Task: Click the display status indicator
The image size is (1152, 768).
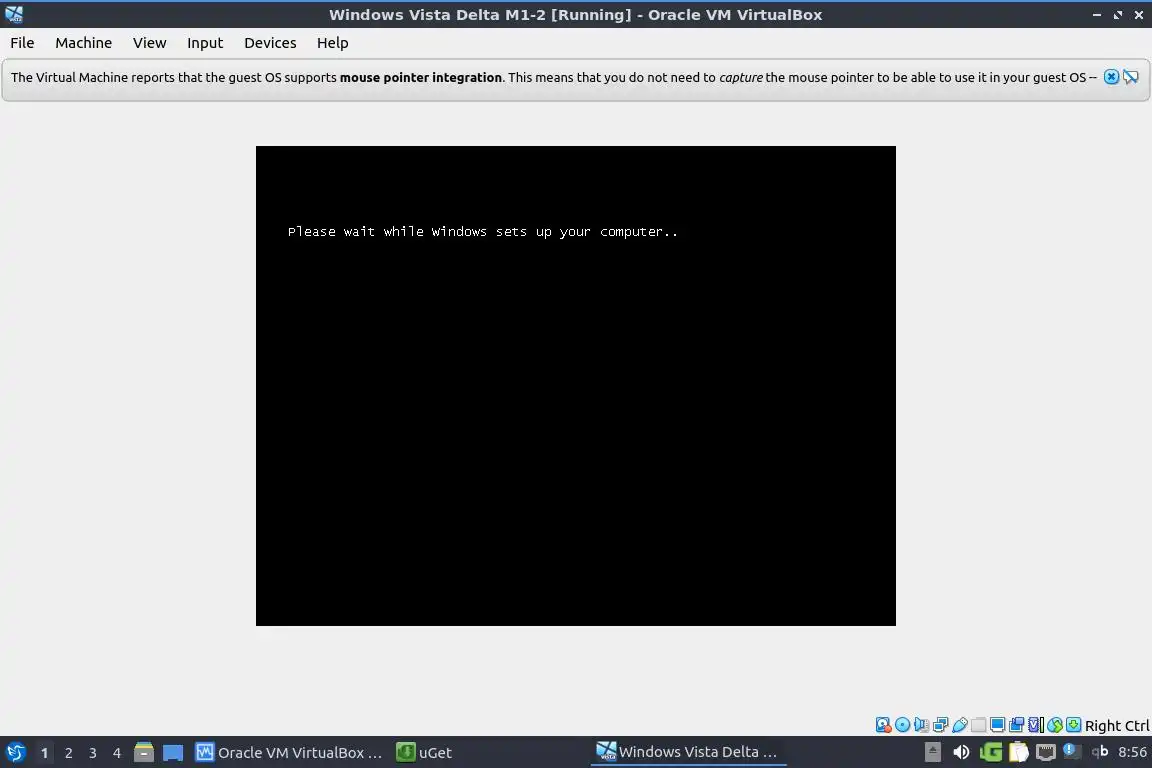Action: pos(998,725)
